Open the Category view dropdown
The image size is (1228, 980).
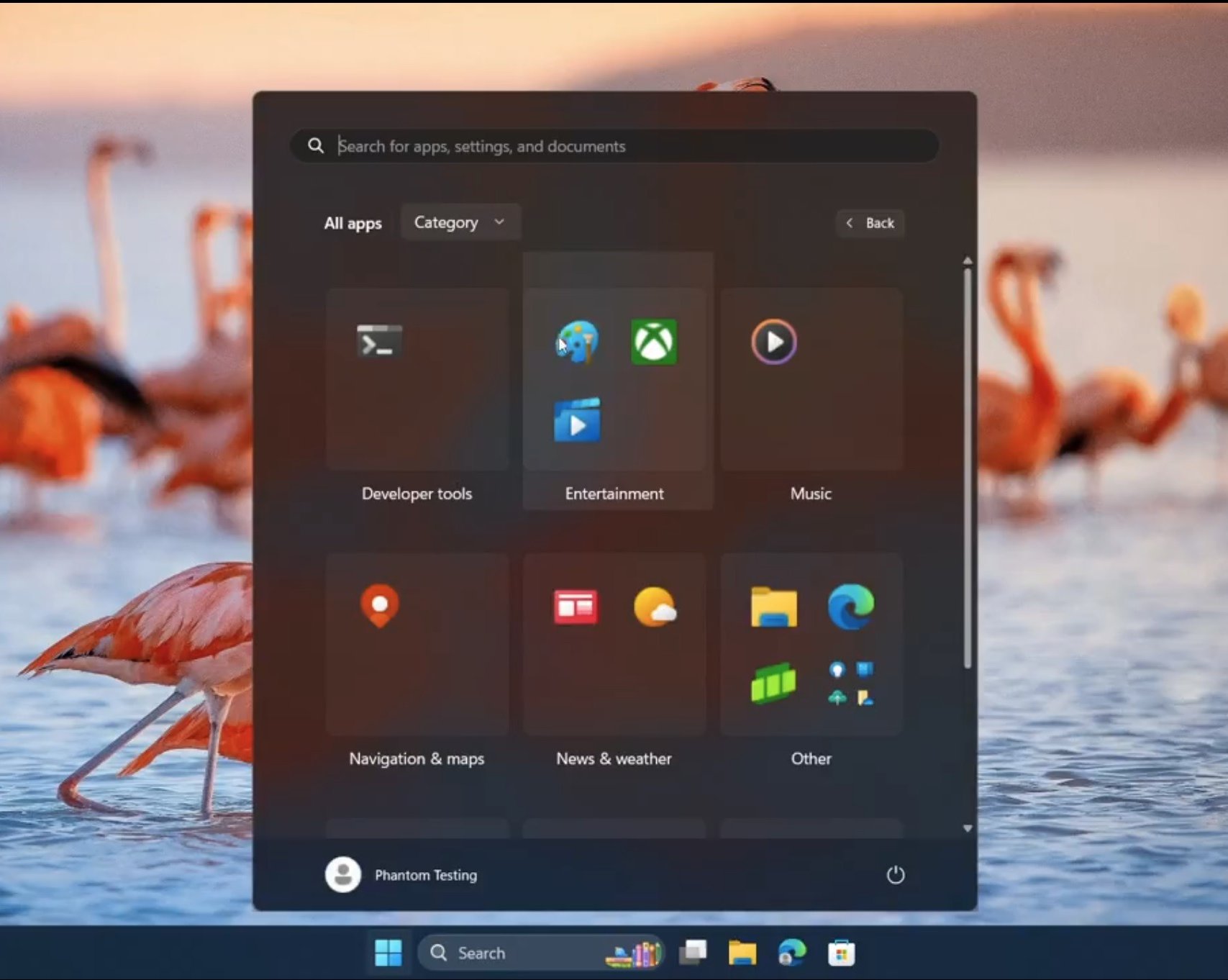(460, 222)
